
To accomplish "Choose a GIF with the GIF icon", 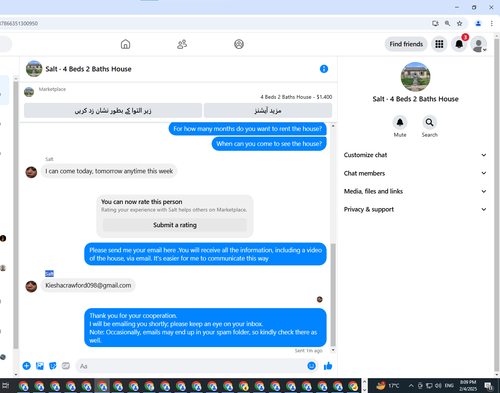I will pos(66,366).
